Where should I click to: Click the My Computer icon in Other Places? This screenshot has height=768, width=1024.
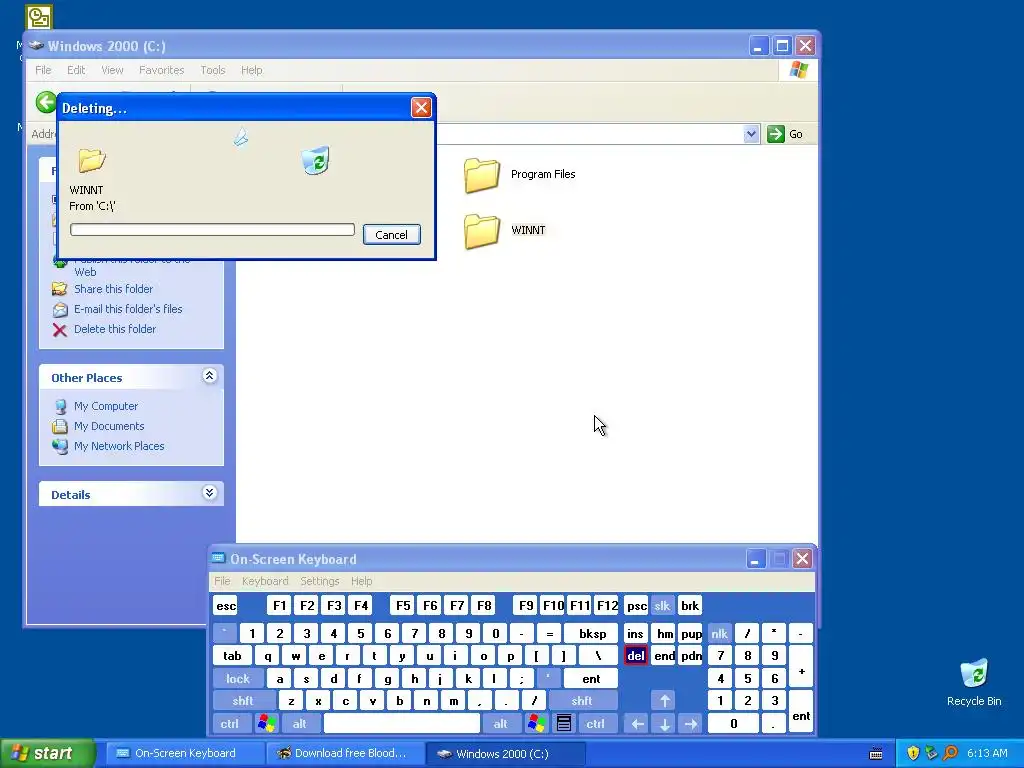60,407
